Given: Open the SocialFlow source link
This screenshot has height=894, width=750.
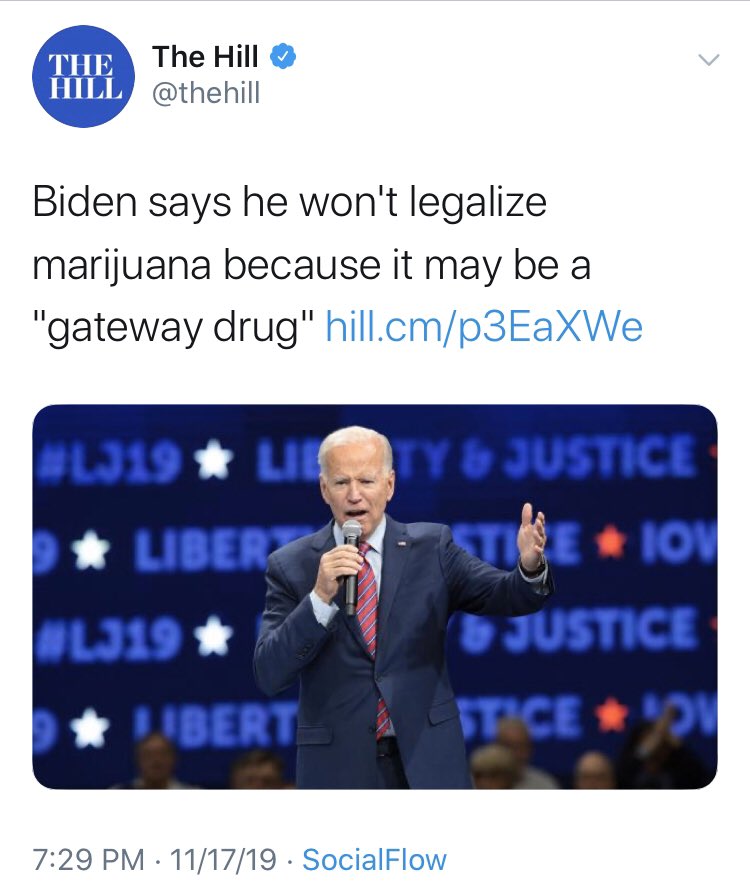Looking at the screenshot, I should [x=374, y=859].
